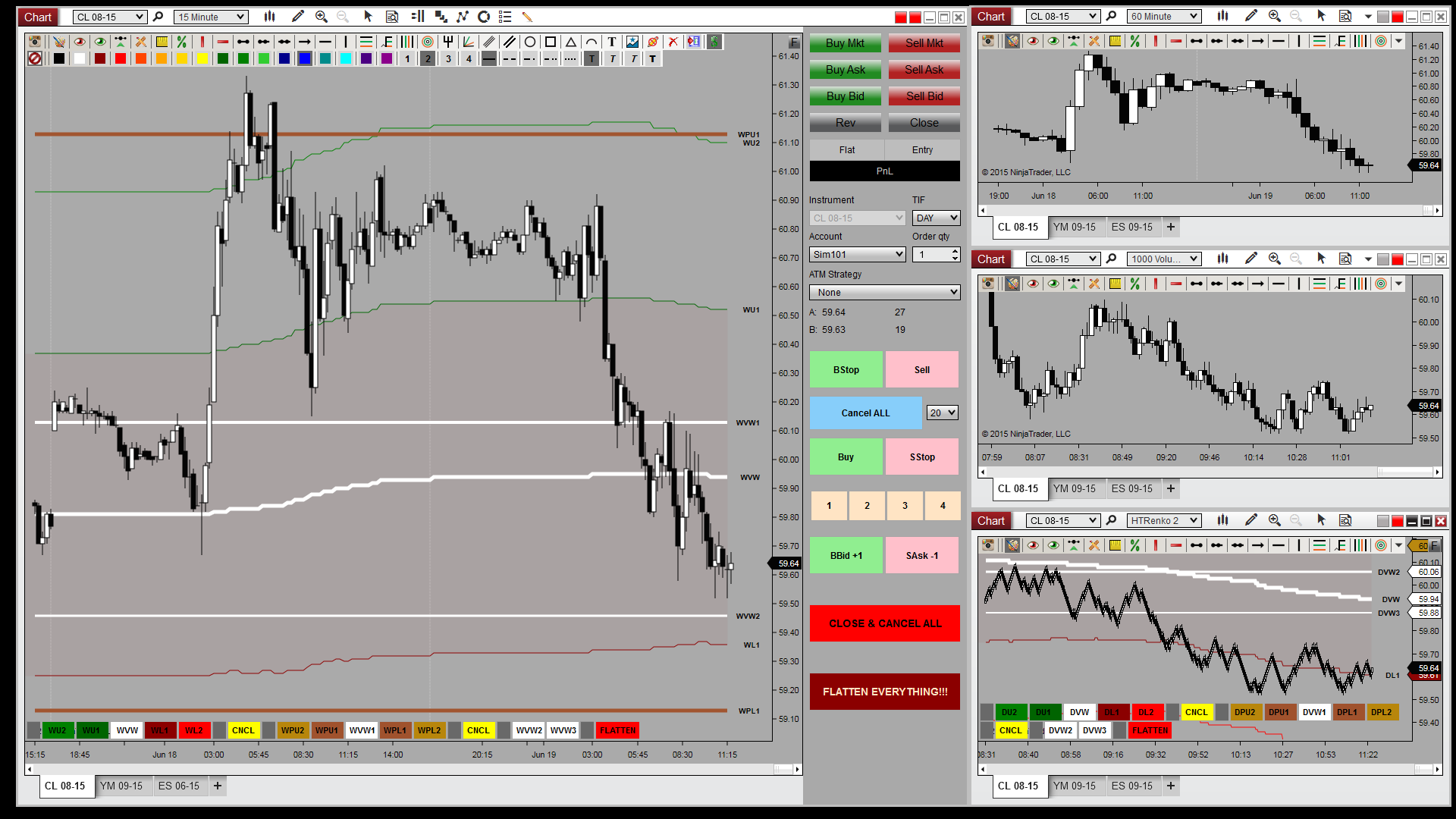Open the Sim101 account dropdown
The width and height of the screenshot is (1456, 819).
click(857, 255)
